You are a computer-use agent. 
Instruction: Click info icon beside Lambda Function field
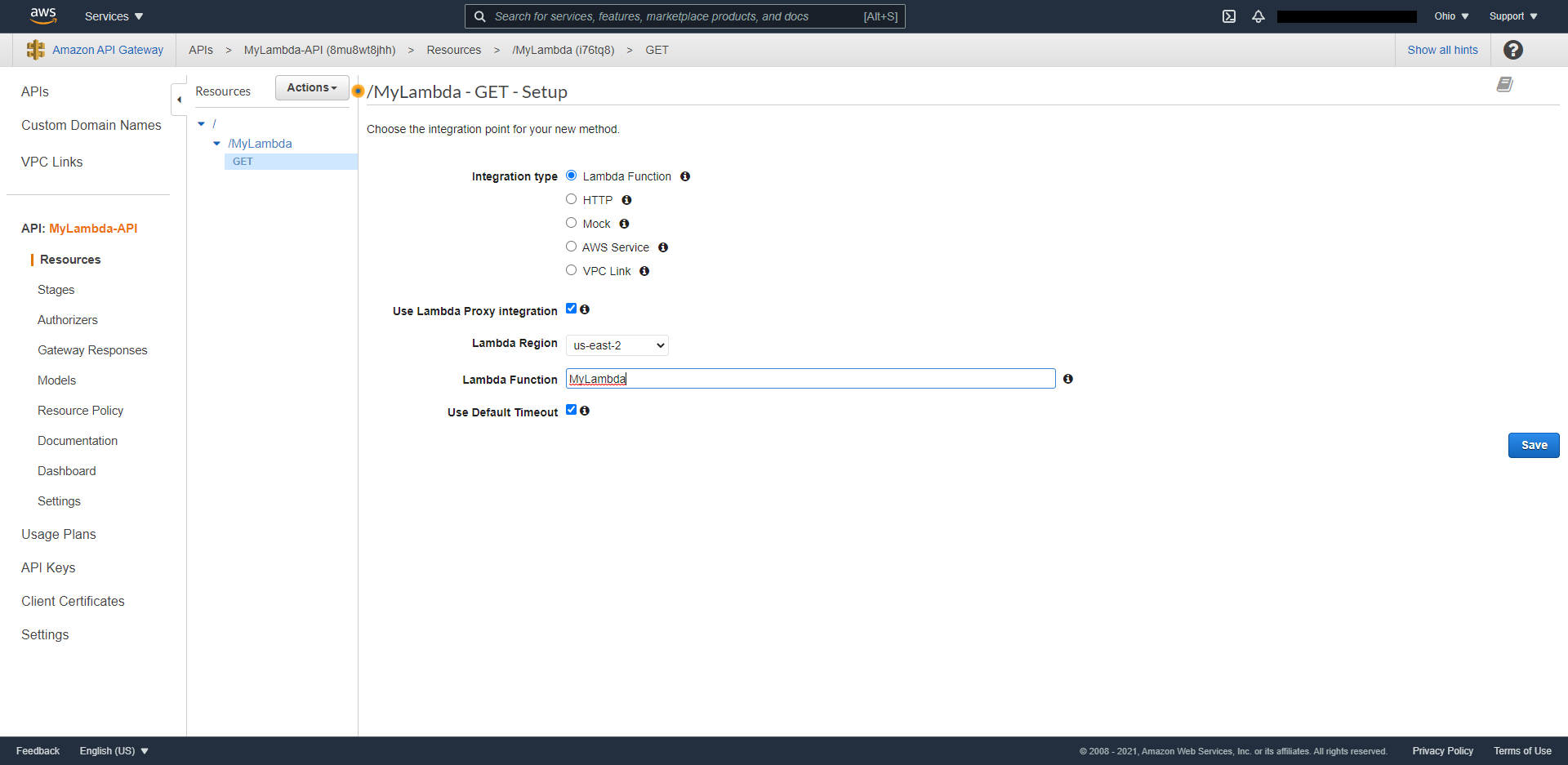click(1068, 379)
